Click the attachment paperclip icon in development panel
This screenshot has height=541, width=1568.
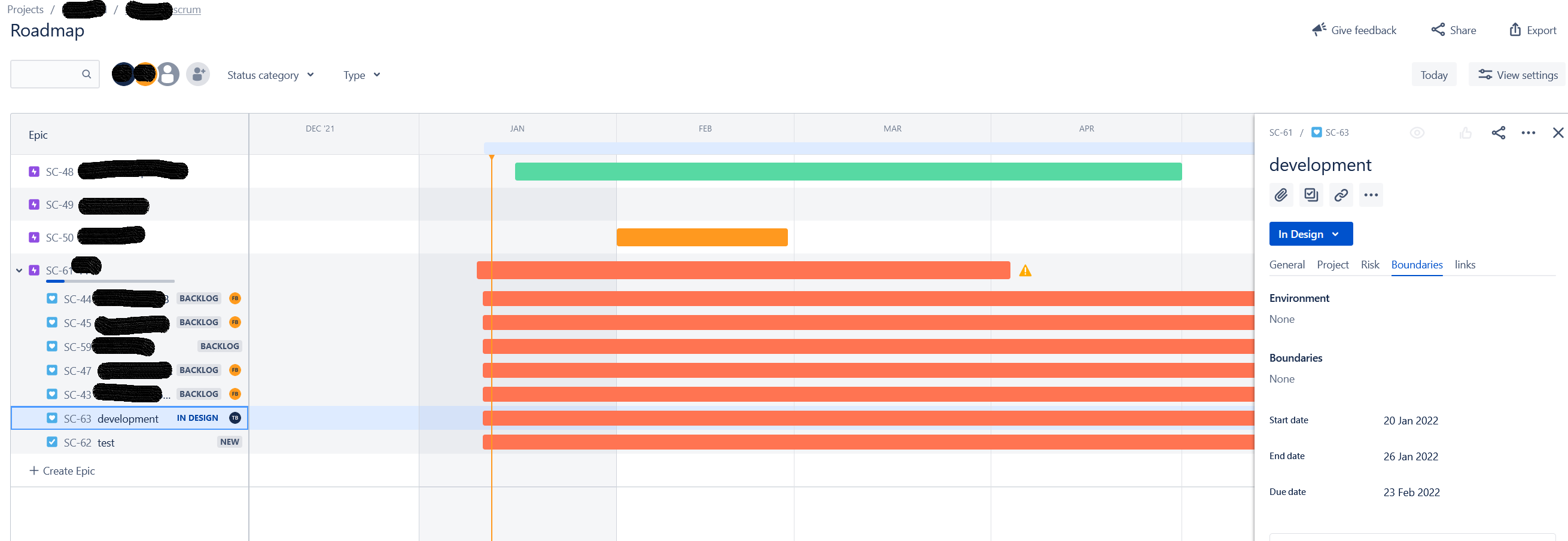(1281, 195)
